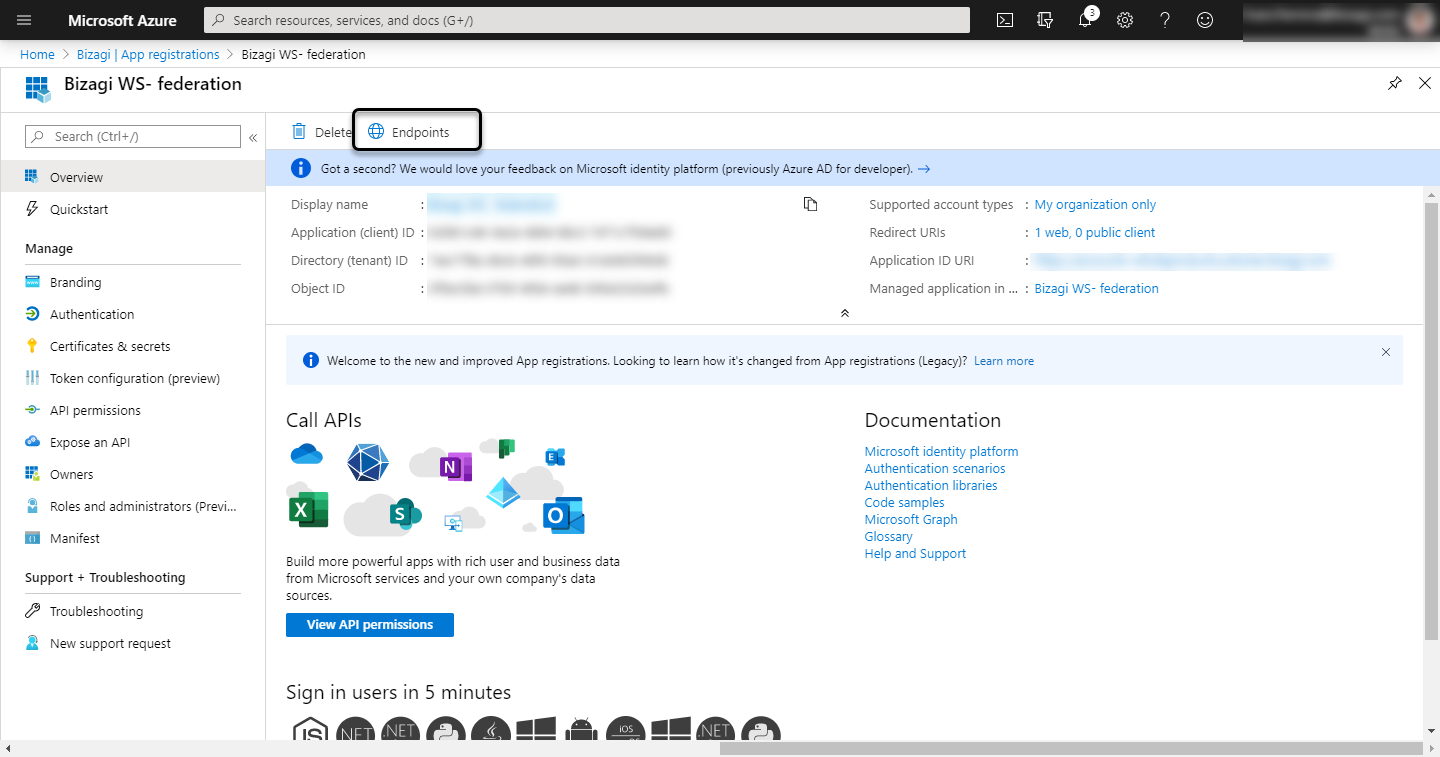Screen dimensions: 1440x757
Task: Click the Bizagi WS- federation app icon
Action: tap(38, 88)
